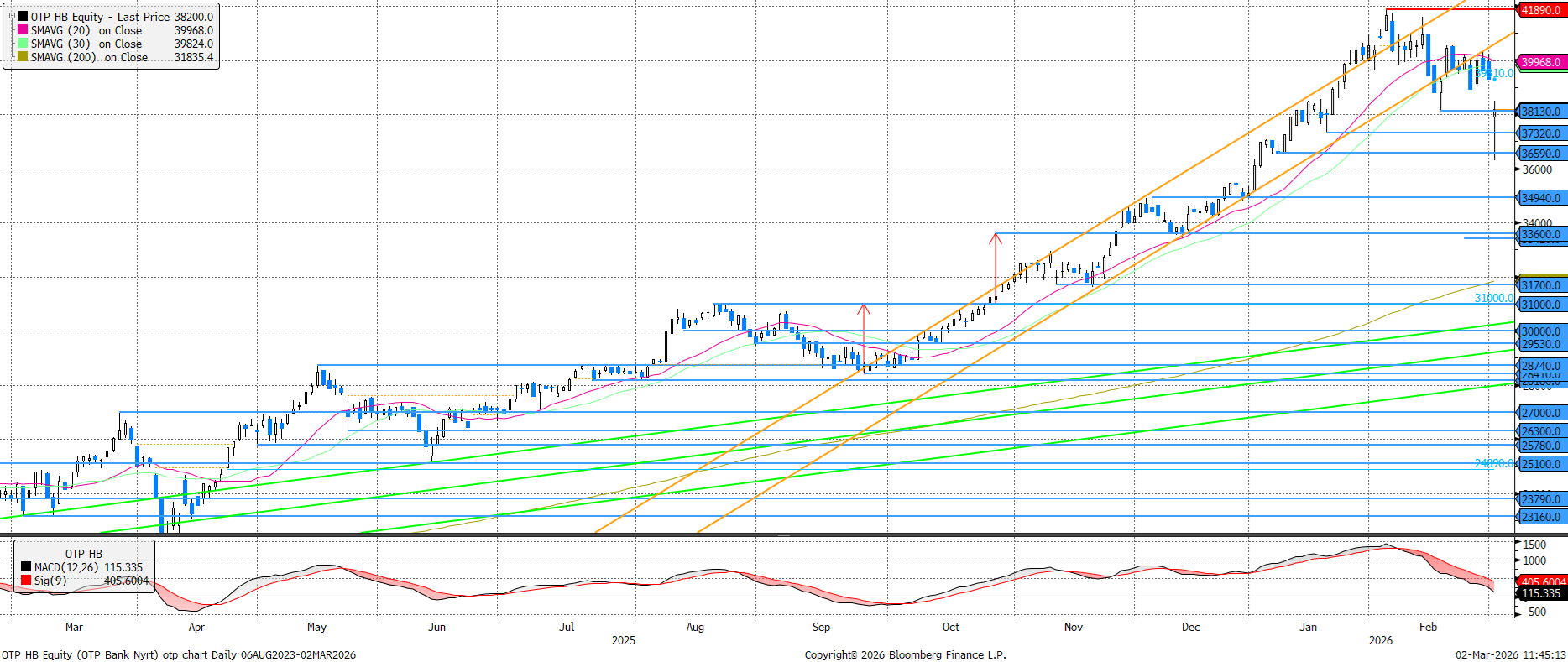This screenshot has height=662, width=1568.
Task: Collapse the OTP HB Equity legend tree
Action: point(12,16)
